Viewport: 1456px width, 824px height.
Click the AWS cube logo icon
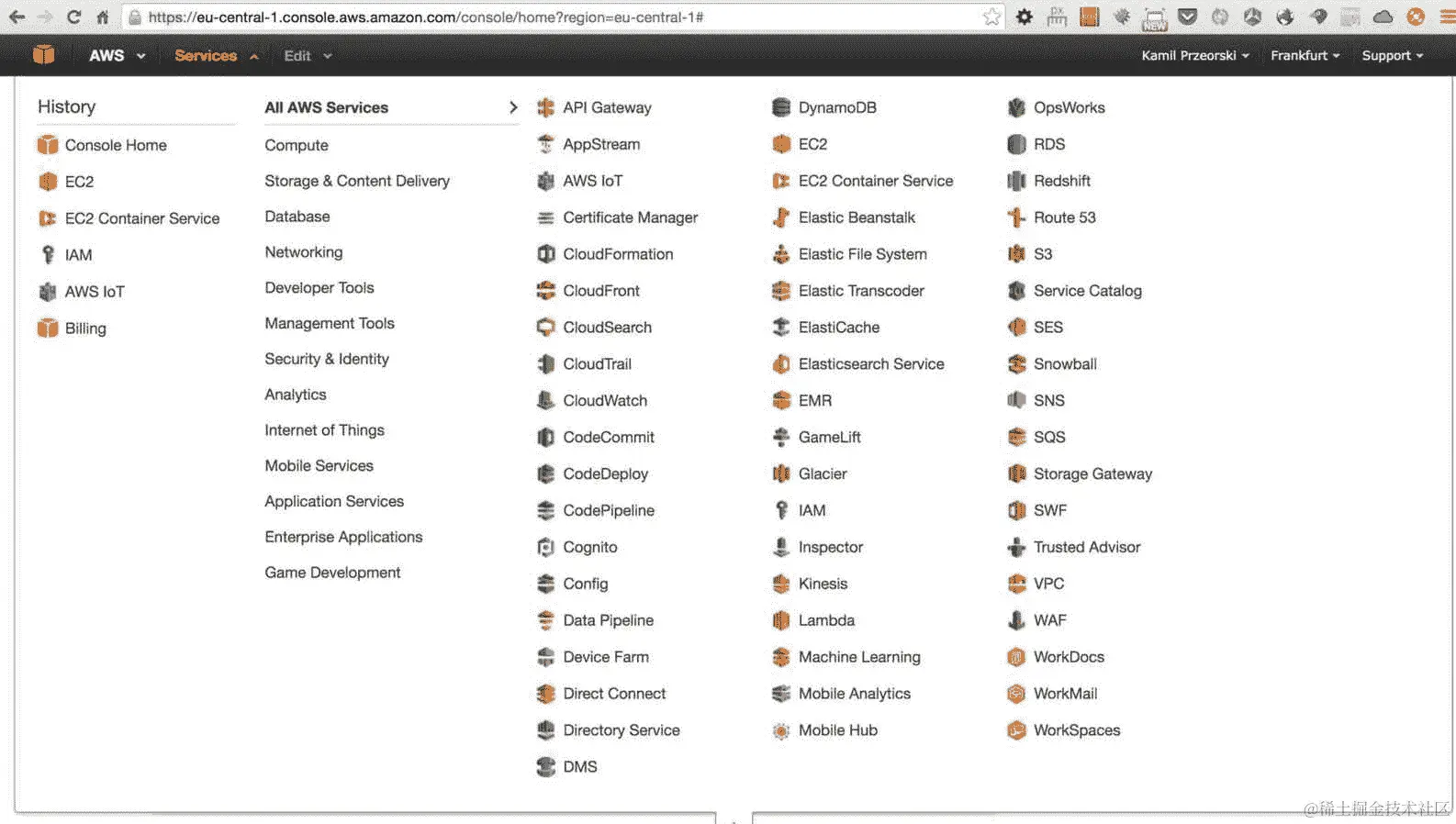point(43,55)
